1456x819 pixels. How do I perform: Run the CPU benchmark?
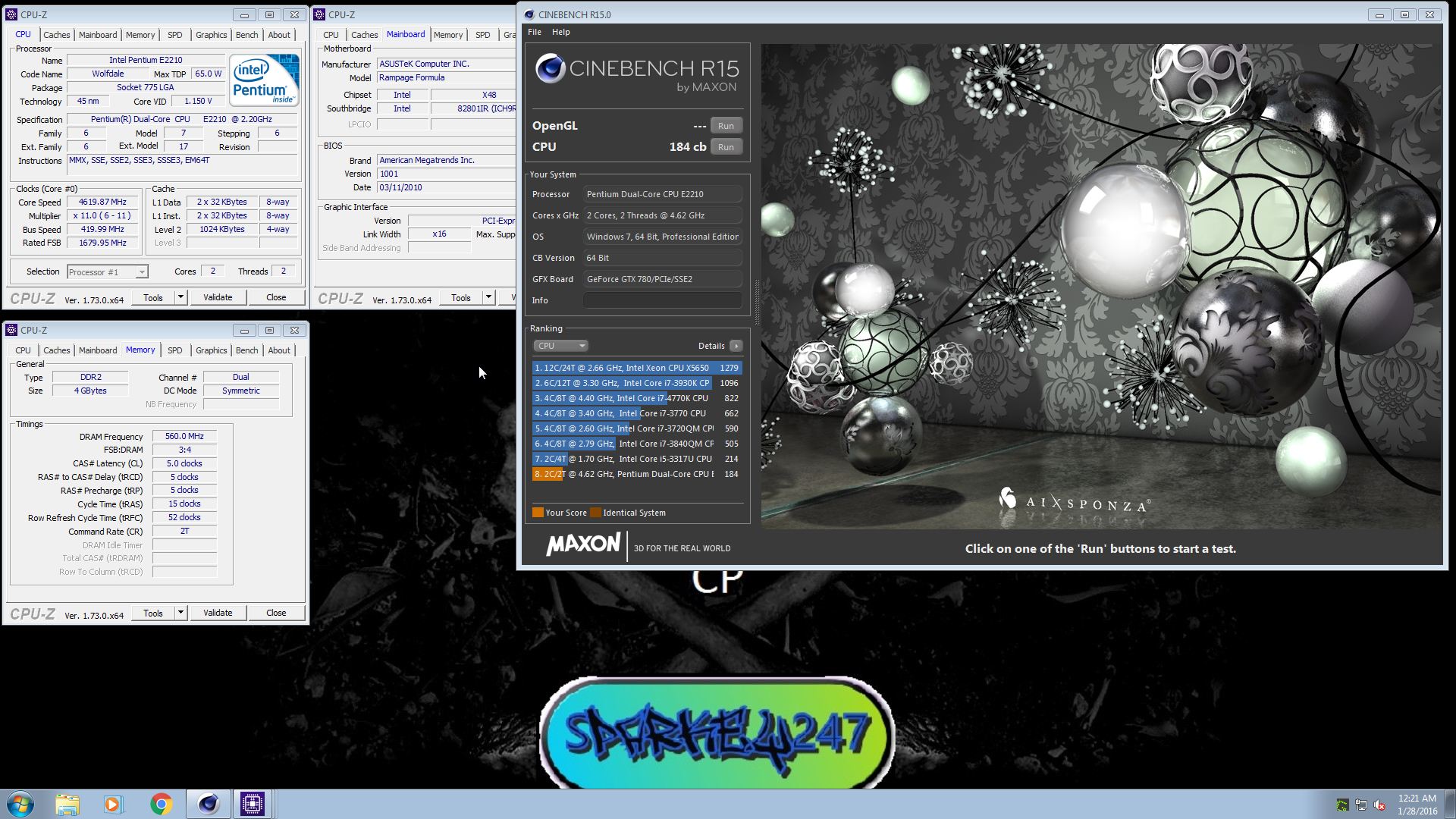(x=726, y=147)
